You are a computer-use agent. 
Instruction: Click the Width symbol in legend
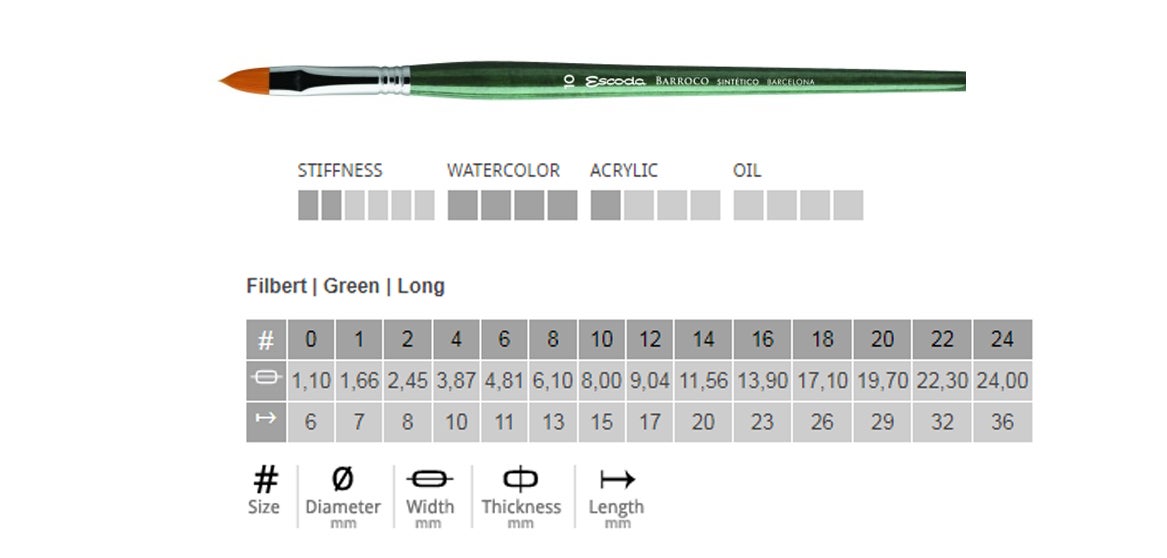[x=430, y=479]
